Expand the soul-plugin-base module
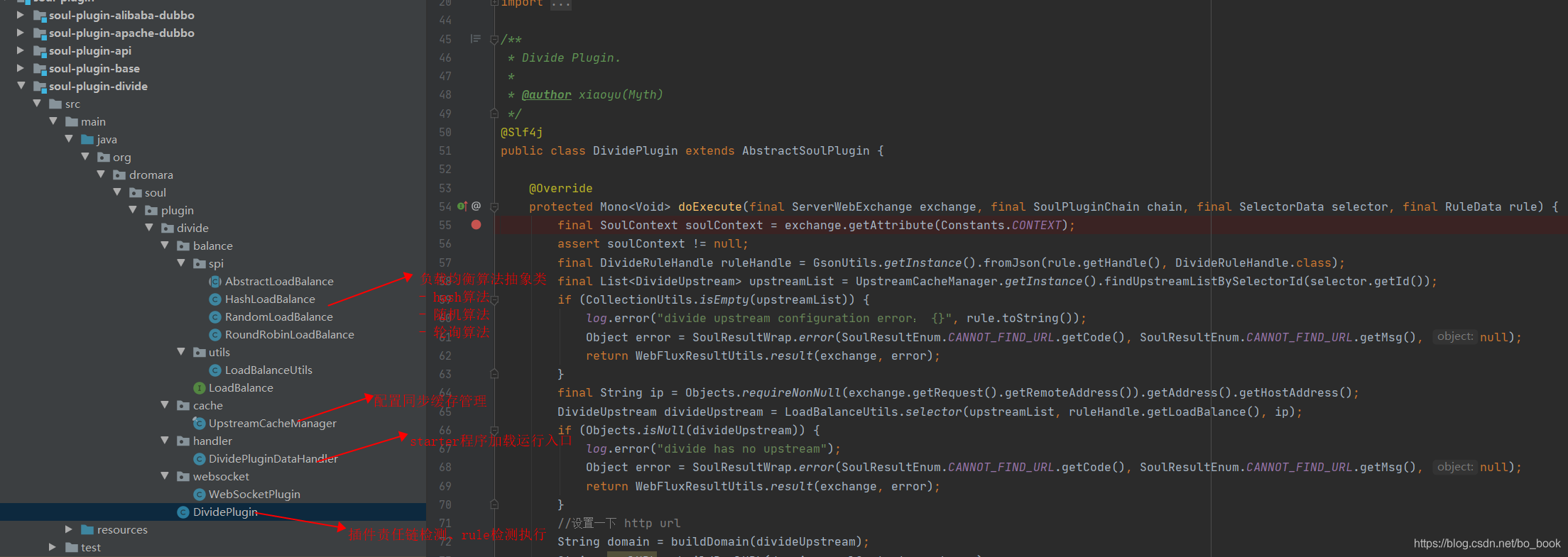The image size is (1568, 557). click(x=21, y=68)
